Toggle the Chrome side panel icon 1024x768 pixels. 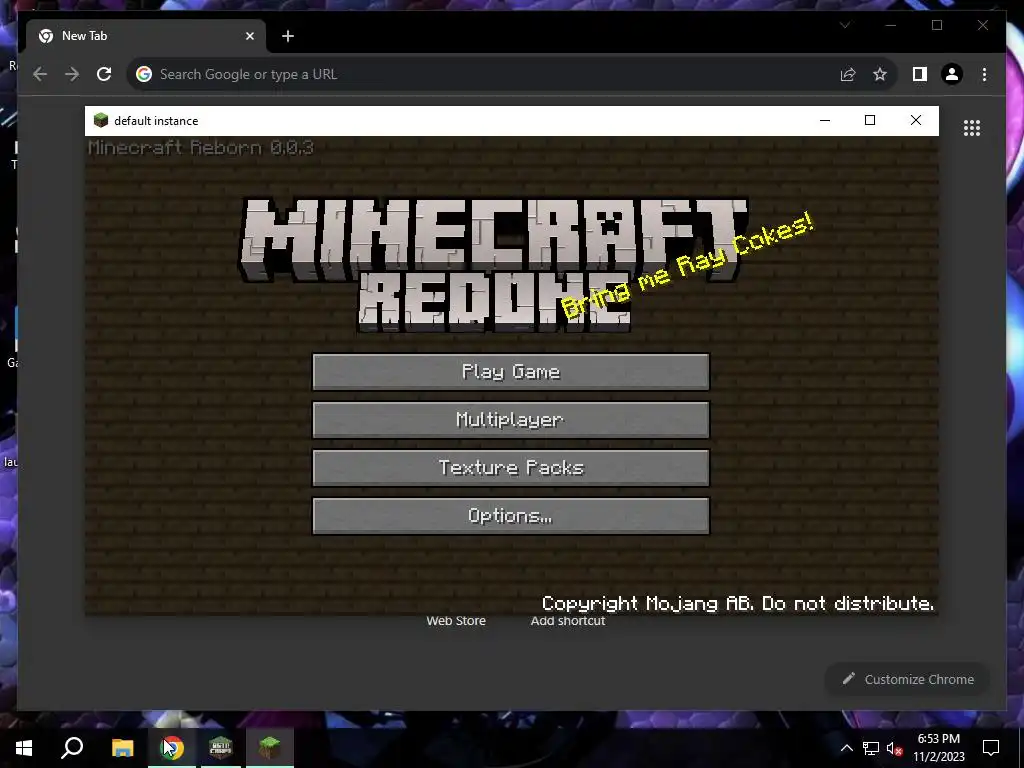tap(920, 74)
